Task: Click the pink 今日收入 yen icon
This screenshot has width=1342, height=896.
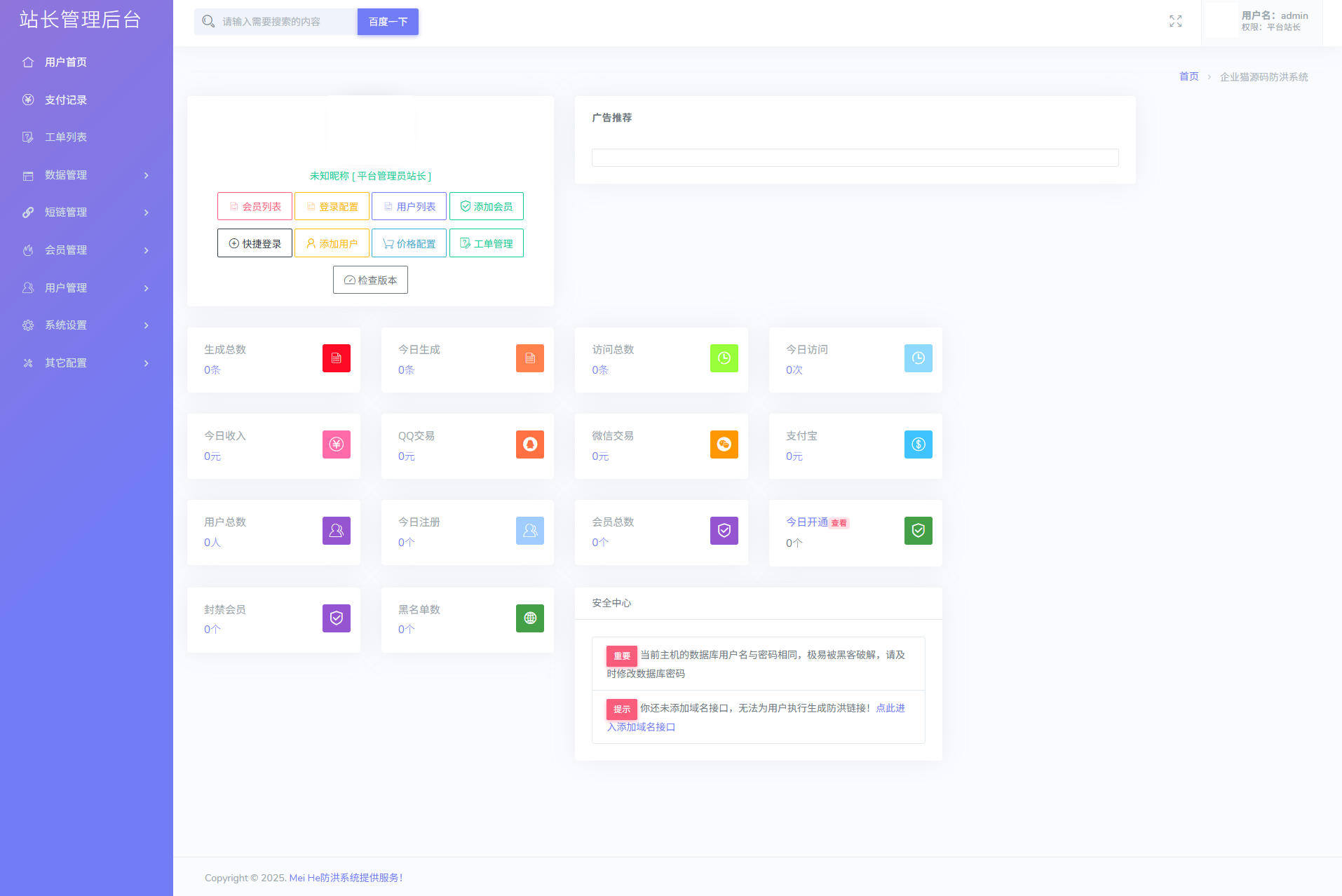Action: coord(337,444)
